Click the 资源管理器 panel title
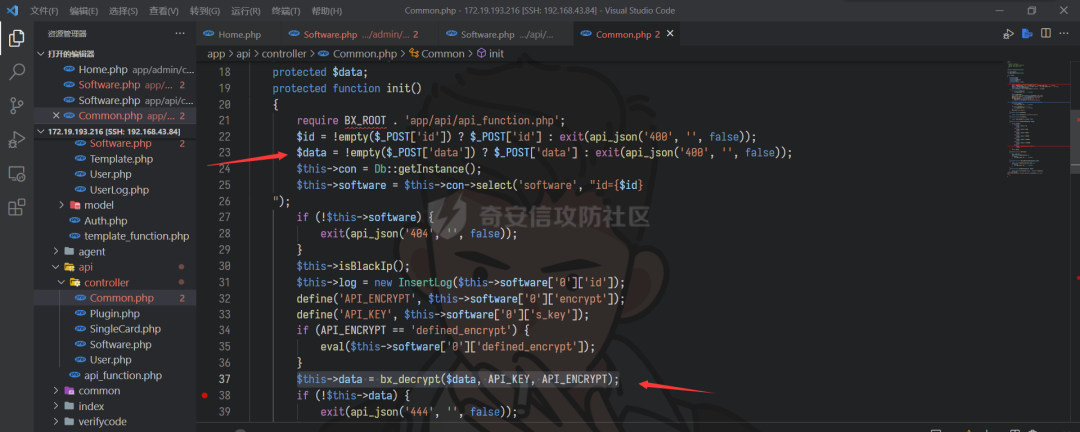1080x432 pixels. (67, 33)
